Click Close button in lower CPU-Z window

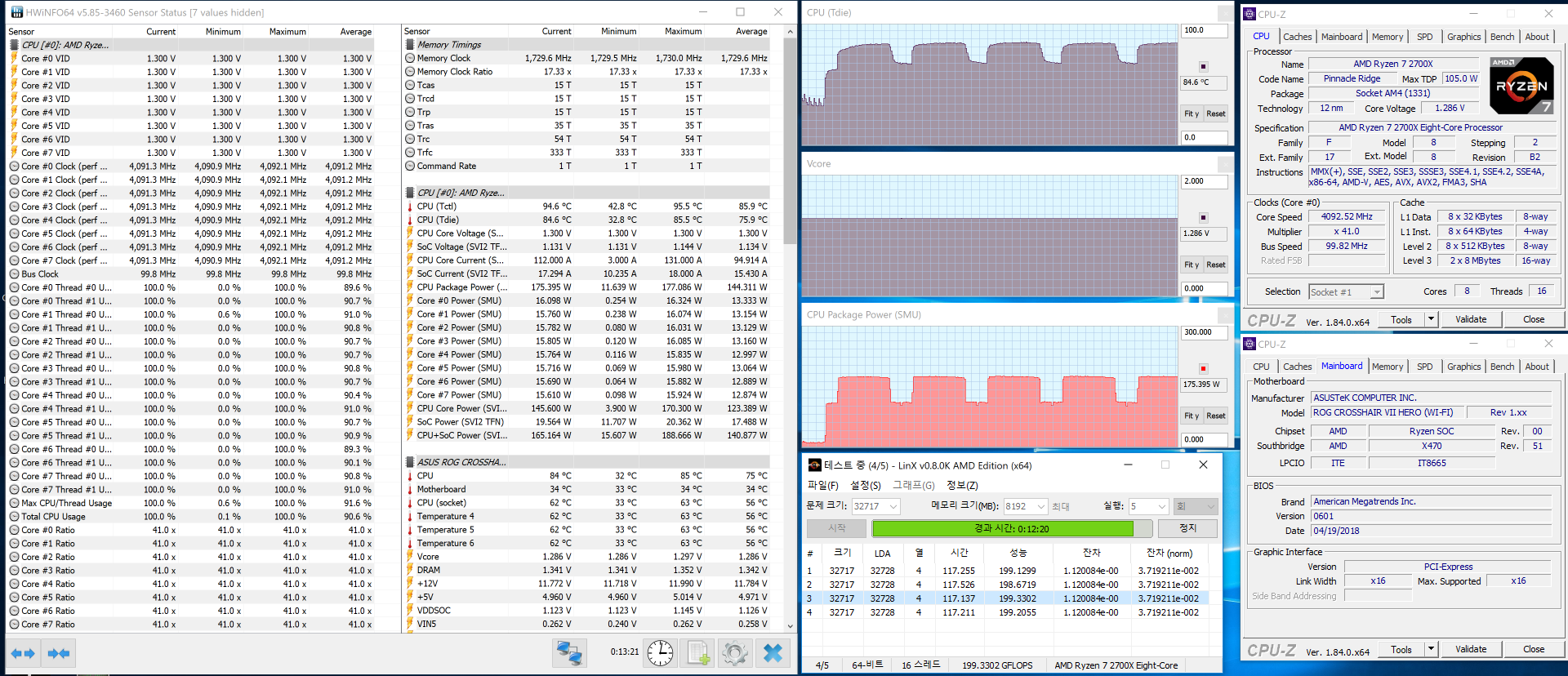click(1533, 649)
